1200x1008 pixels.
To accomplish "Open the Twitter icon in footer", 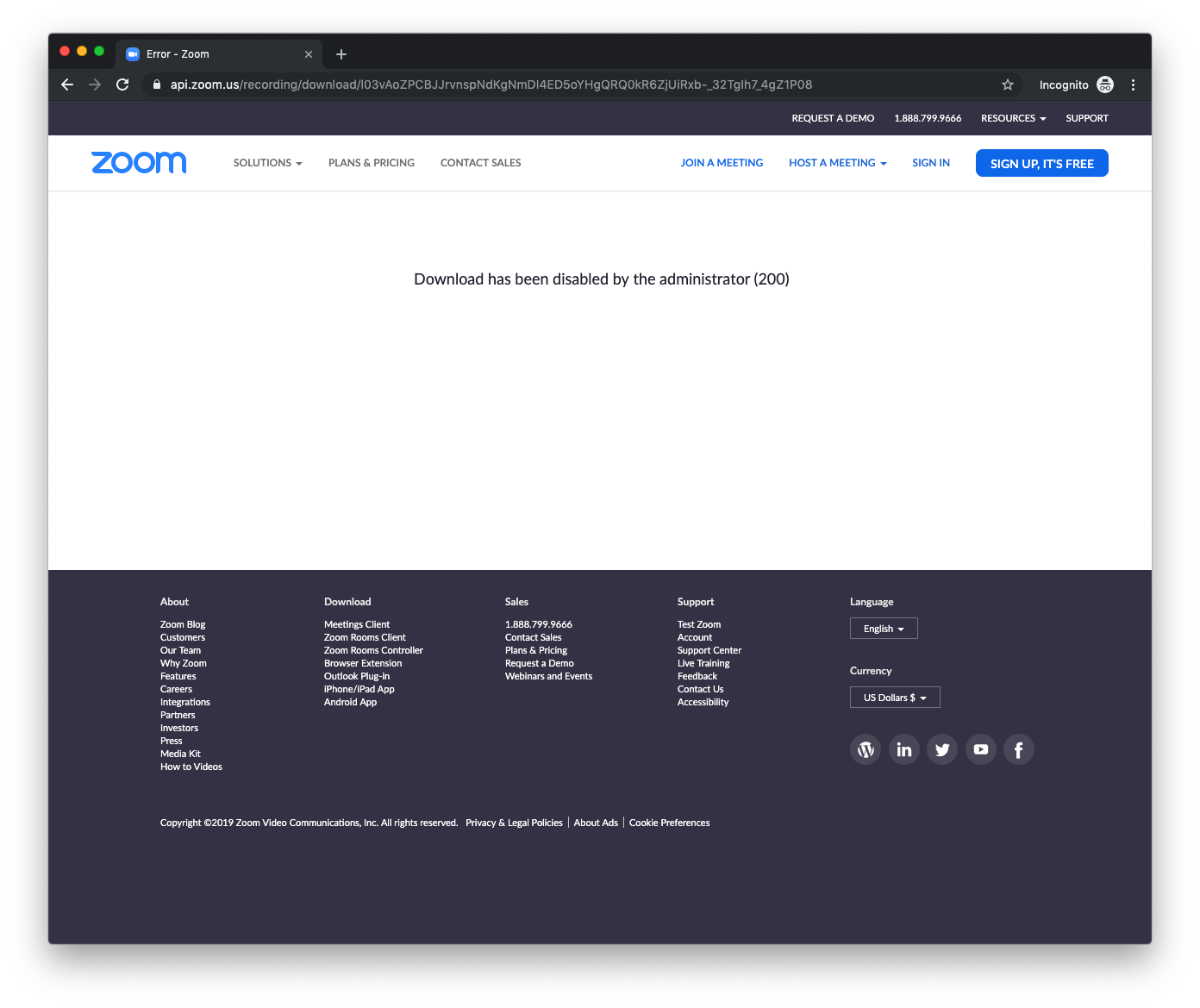I will 942,749.
